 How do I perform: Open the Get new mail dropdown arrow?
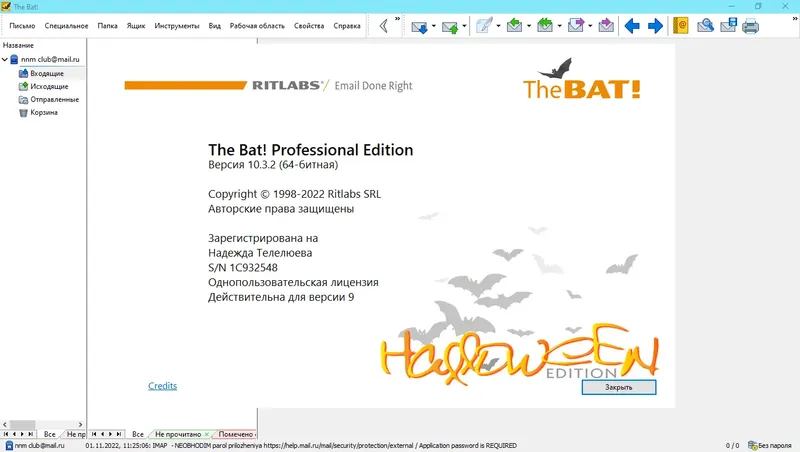tap(434, 26)
